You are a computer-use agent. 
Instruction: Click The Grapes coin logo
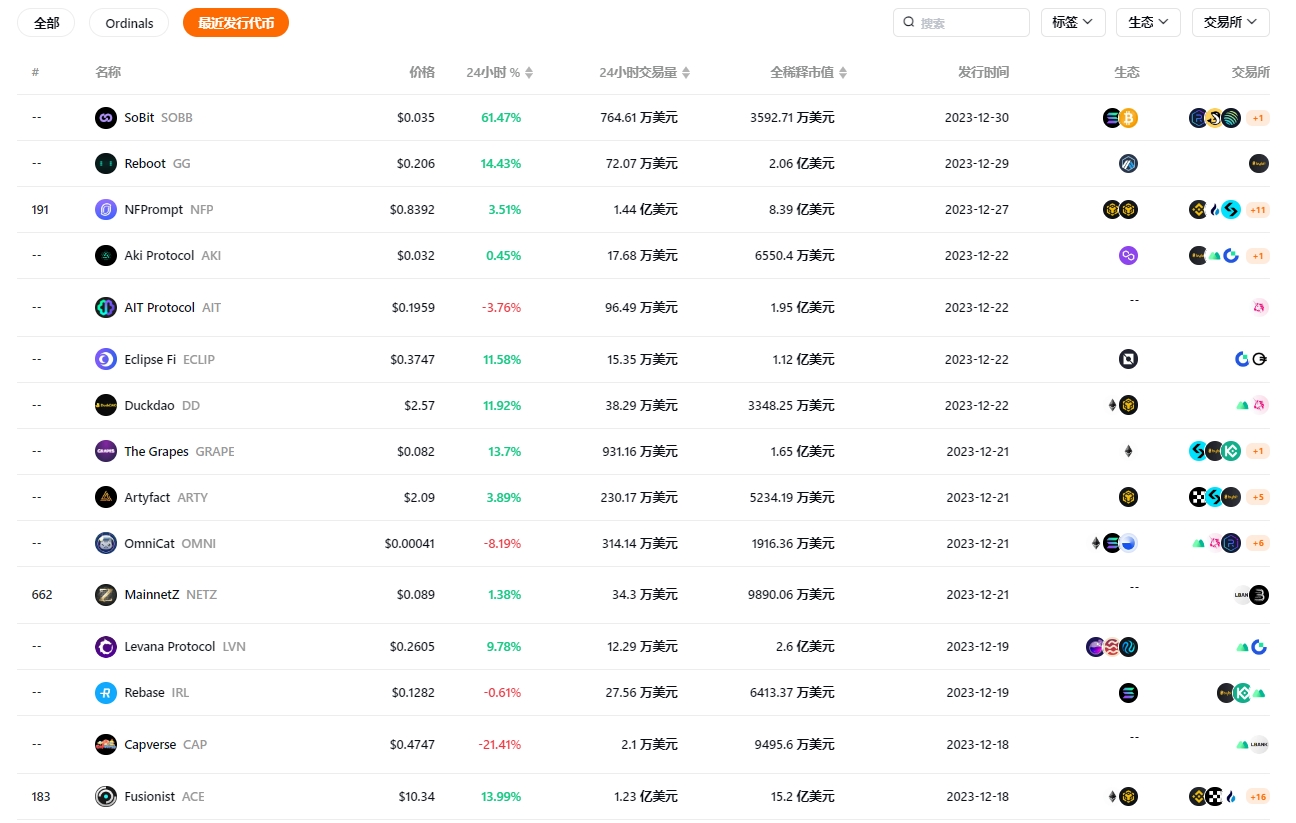[106, 452]
